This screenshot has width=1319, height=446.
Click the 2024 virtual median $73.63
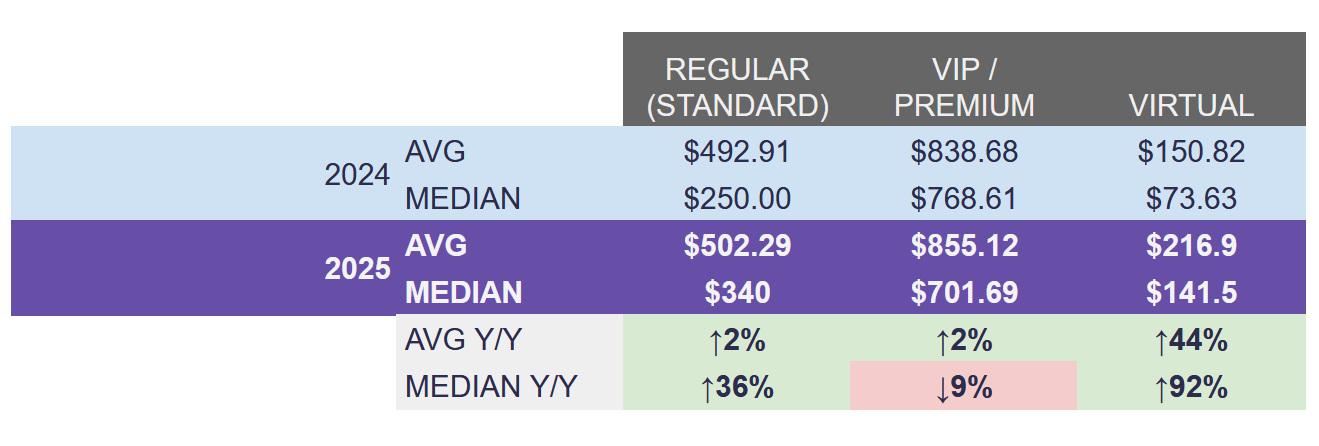click(1191, 198)
